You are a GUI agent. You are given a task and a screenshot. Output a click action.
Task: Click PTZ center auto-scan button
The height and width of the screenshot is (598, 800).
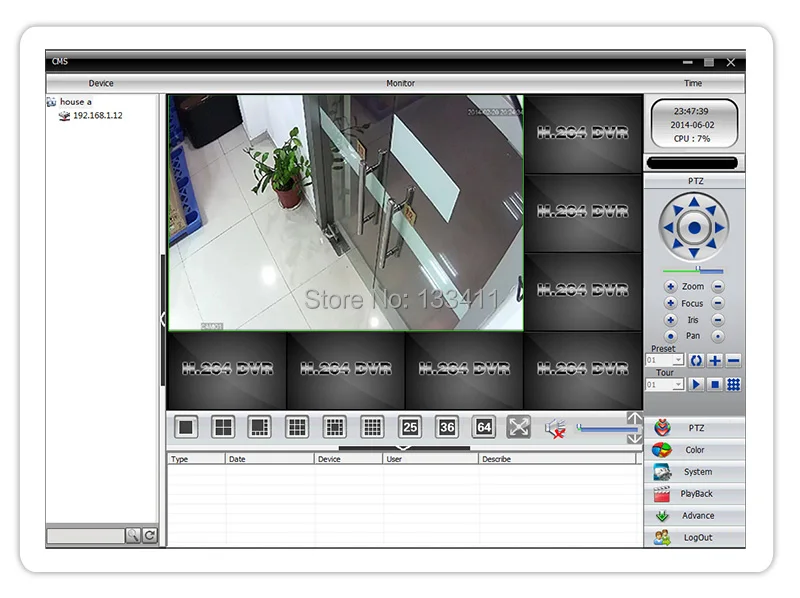(694, 228)
